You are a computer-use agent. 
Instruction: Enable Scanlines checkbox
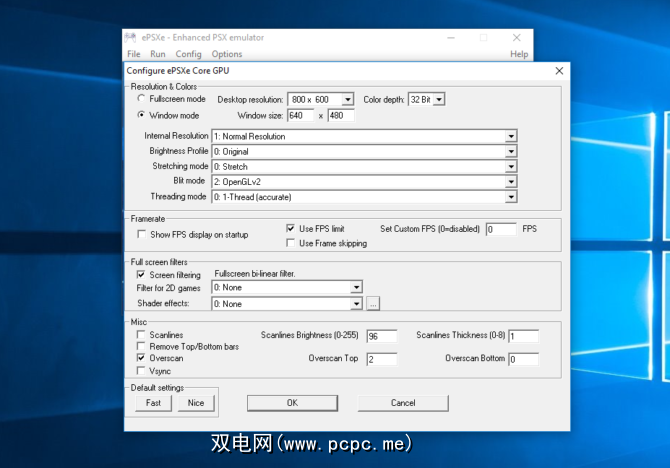[x=141, y=334]
